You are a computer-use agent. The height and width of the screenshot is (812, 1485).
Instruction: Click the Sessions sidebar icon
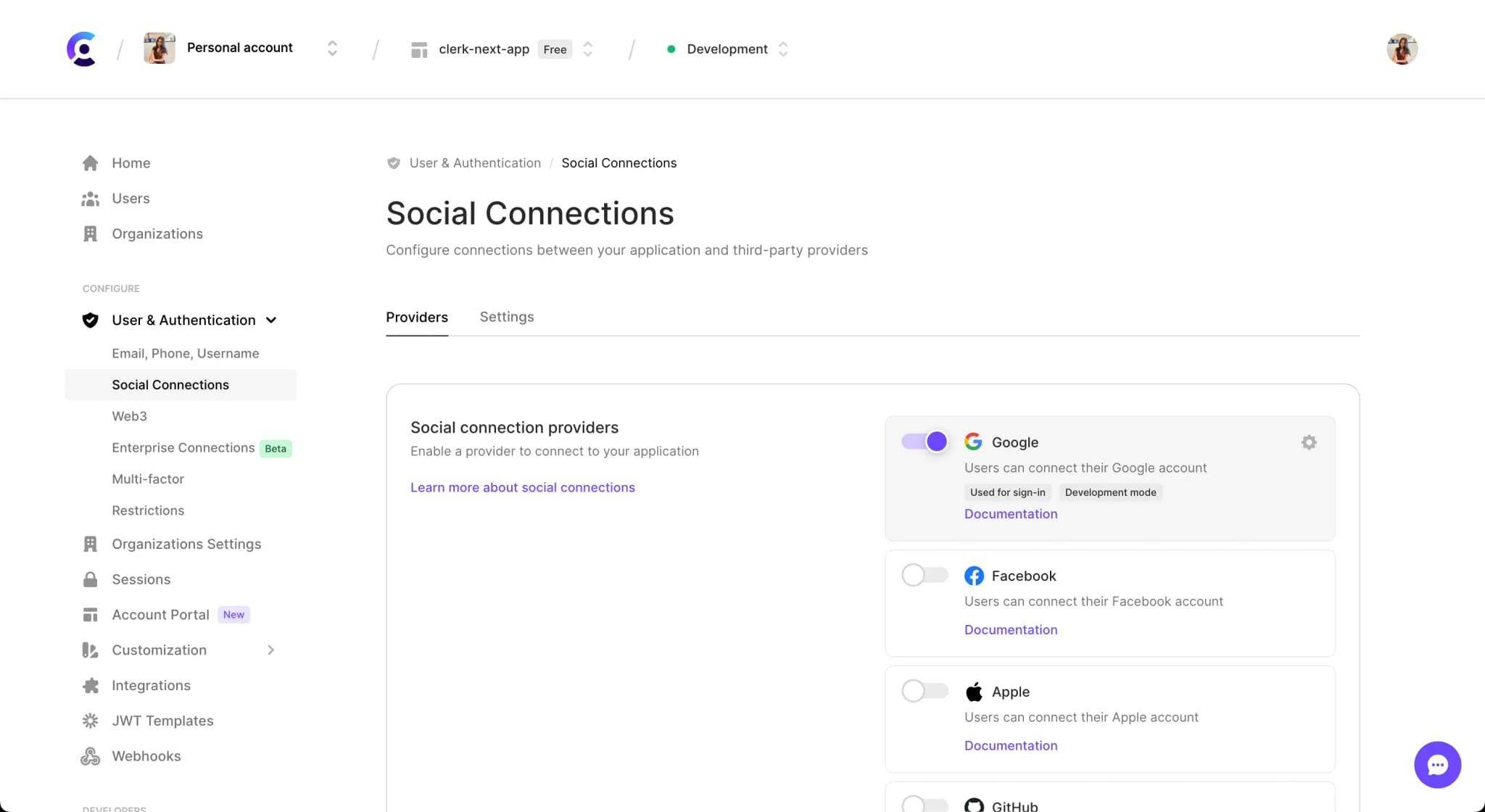coord(90,578)
